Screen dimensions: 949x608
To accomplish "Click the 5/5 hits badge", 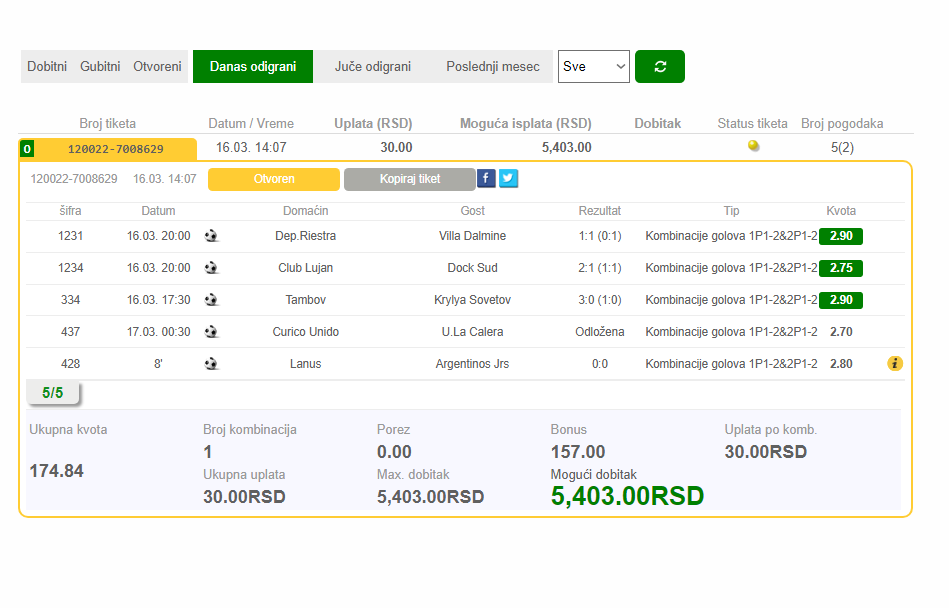I will click(53, 393).
